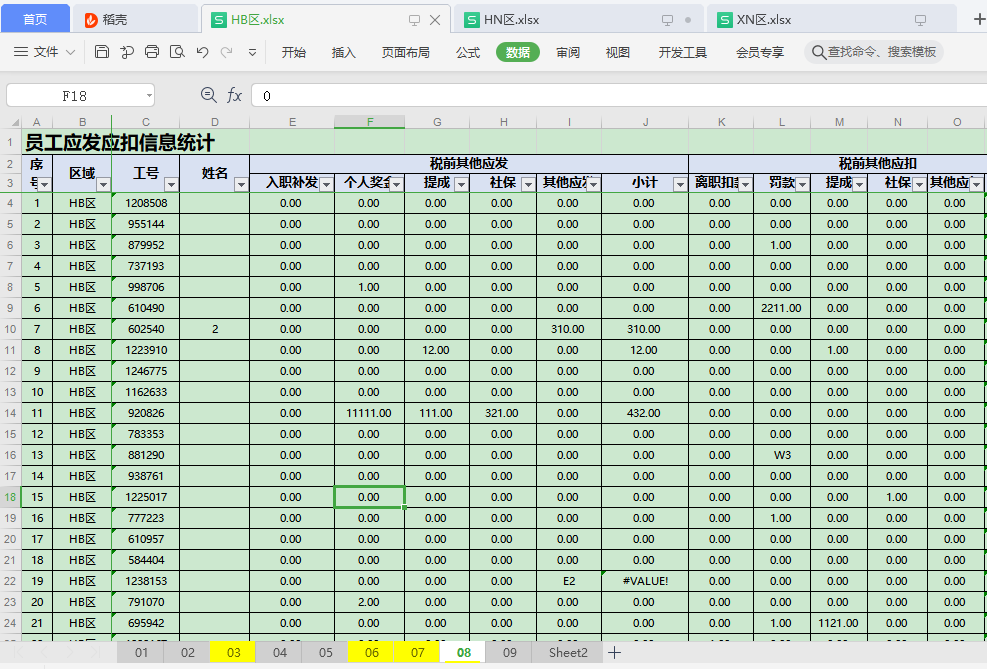Expand the Name Box dropdown arrow
987x669 pixels.
[149, 96]
